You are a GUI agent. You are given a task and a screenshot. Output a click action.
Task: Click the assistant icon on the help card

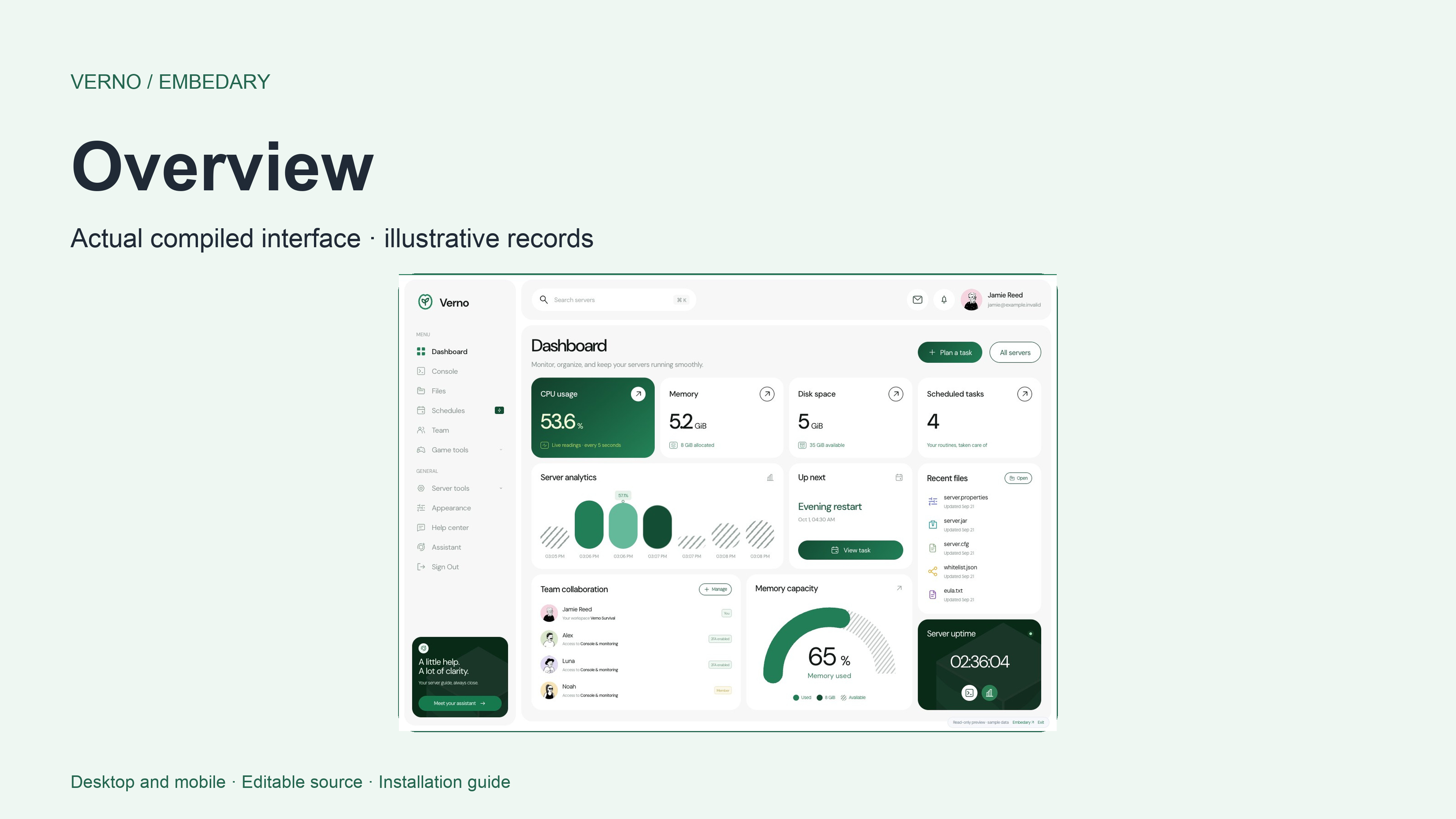pyautogui.click(x=424, y=648)
